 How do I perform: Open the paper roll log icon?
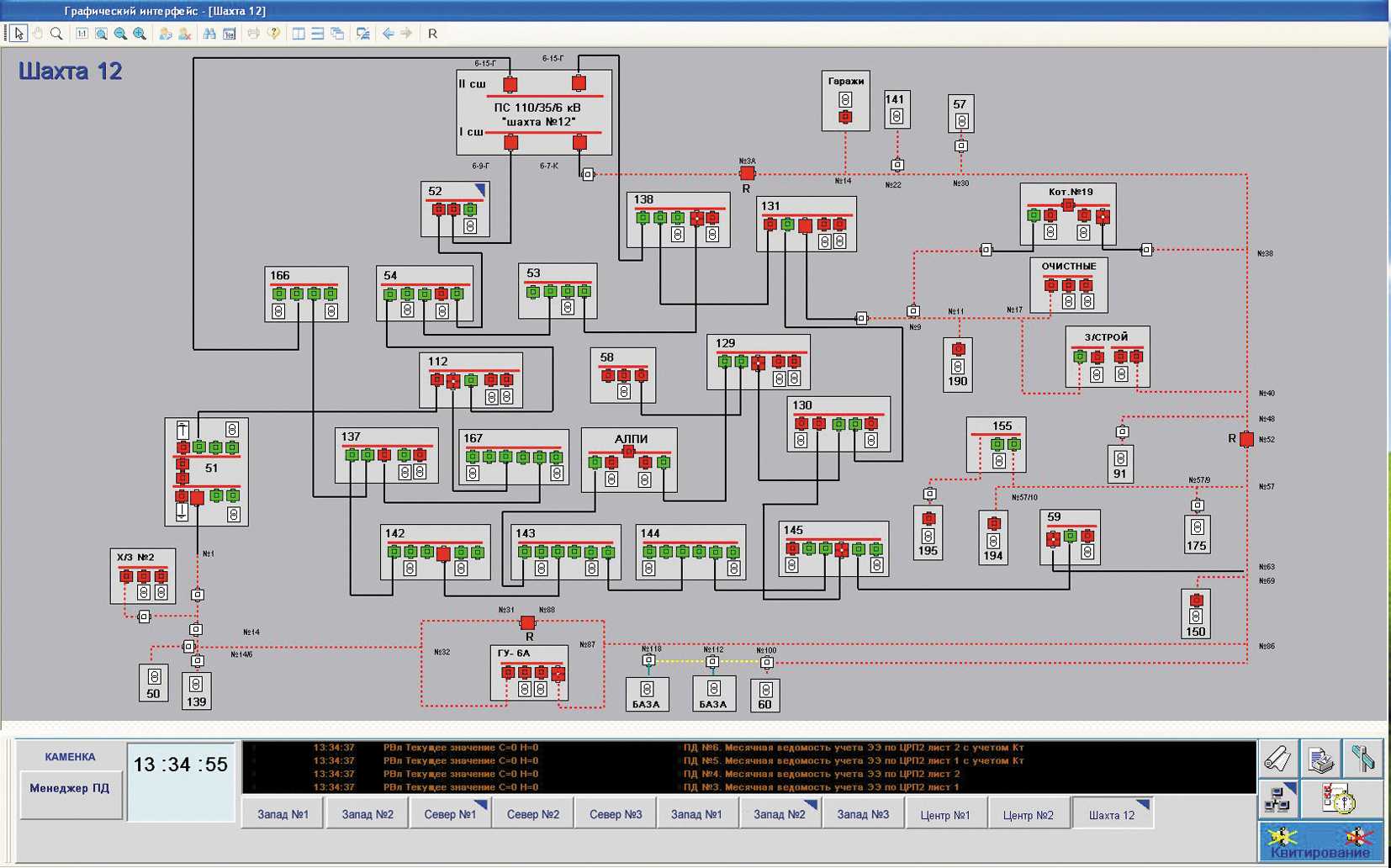[x=1277, y=759]
